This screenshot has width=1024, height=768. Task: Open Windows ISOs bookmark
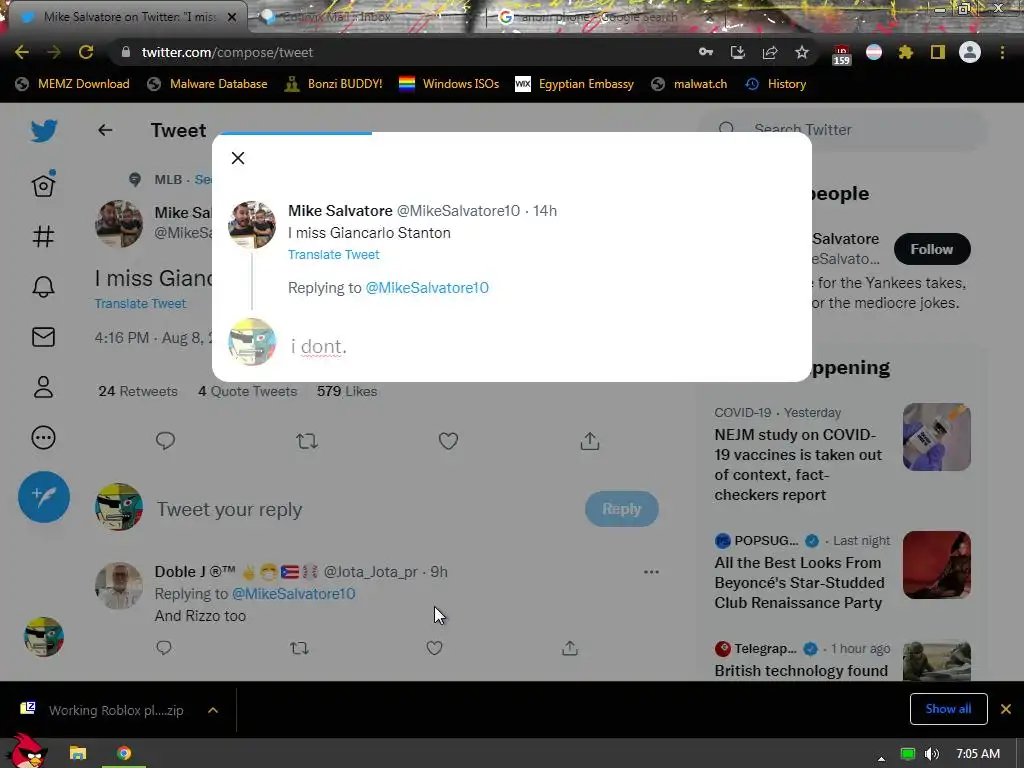point(449,84)
